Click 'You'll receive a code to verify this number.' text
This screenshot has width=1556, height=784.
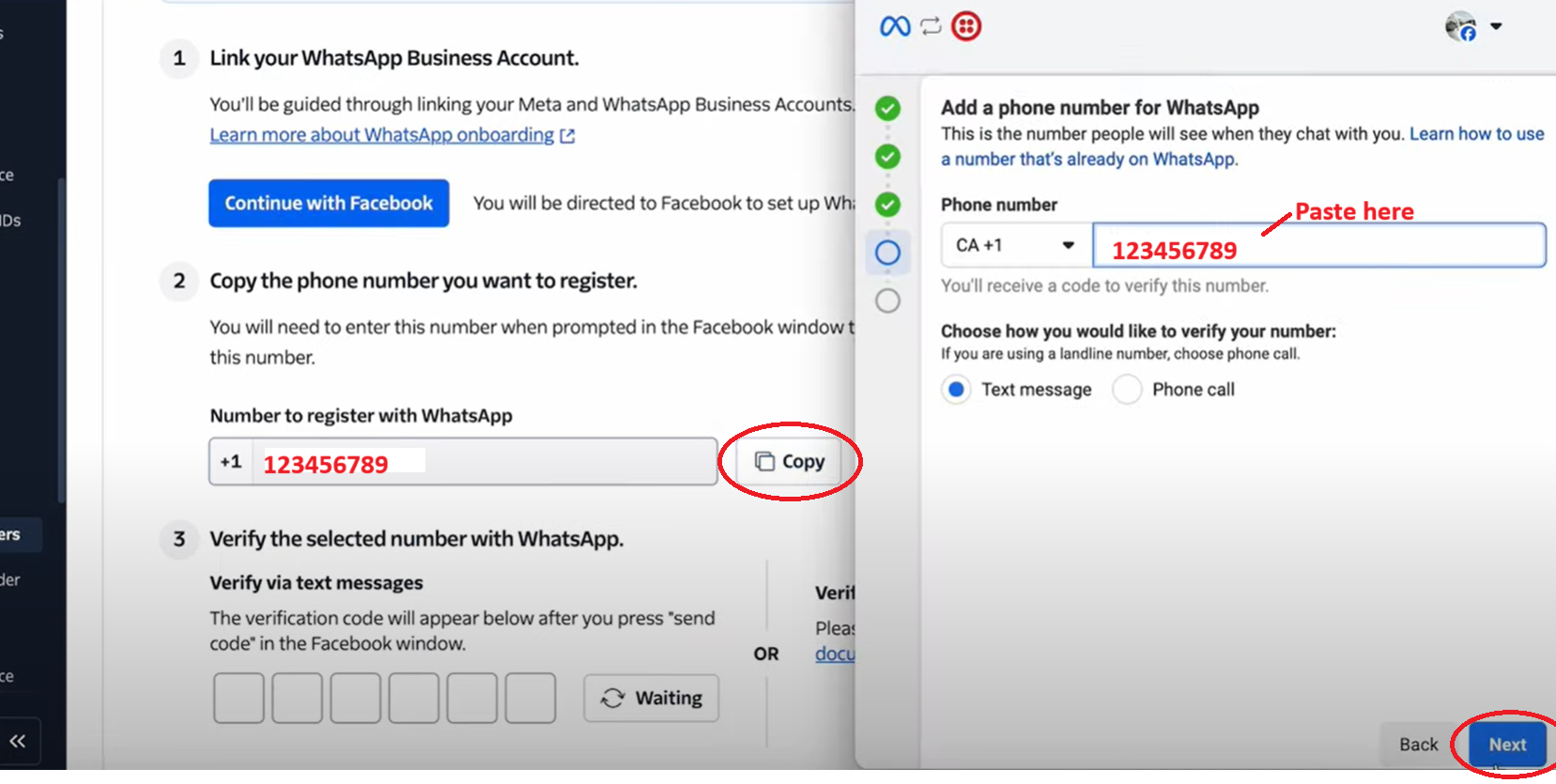(x=1104, y=285)
